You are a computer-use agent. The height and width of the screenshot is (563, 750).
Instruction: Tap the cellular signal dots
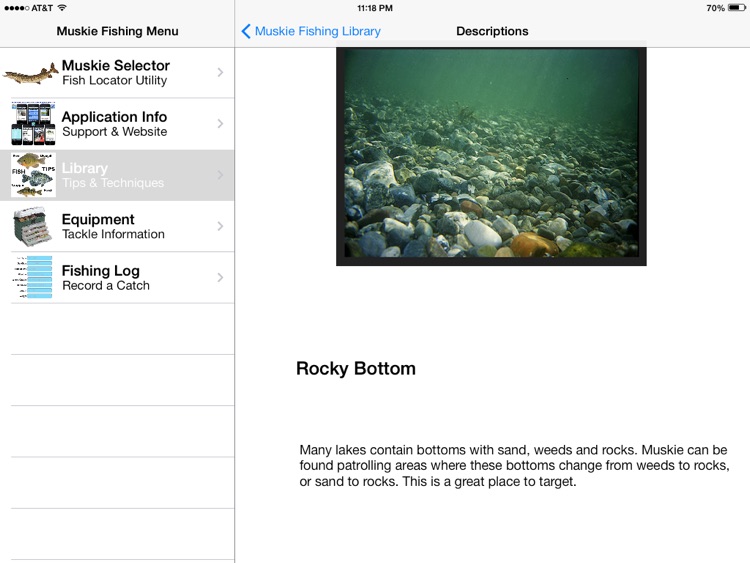pos(16,8)
